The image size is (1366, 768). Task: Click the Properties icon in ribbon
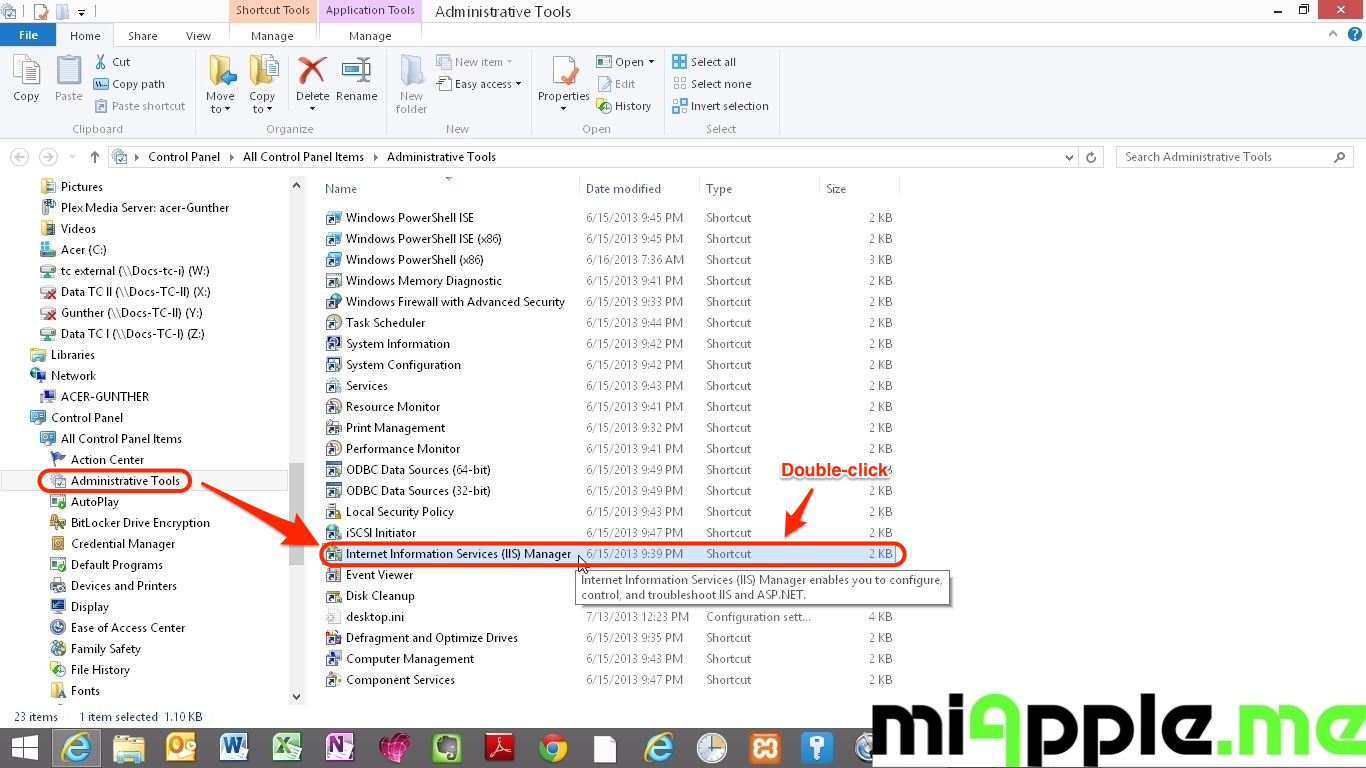point(564,74)
